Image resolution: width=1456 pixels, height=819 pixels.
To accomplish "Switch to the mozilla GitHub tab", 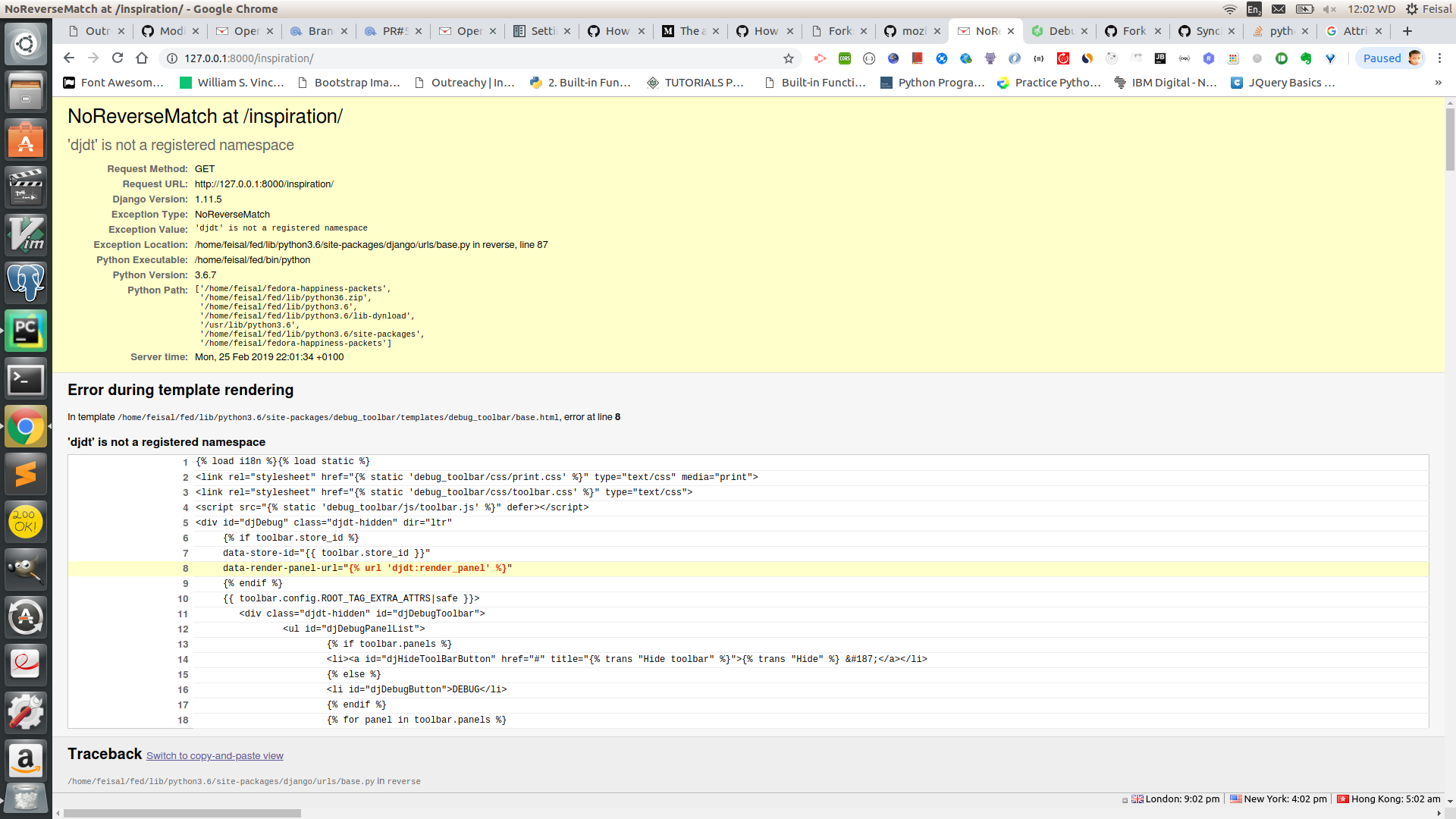I will pyautogui.click(x=913, y=31).
